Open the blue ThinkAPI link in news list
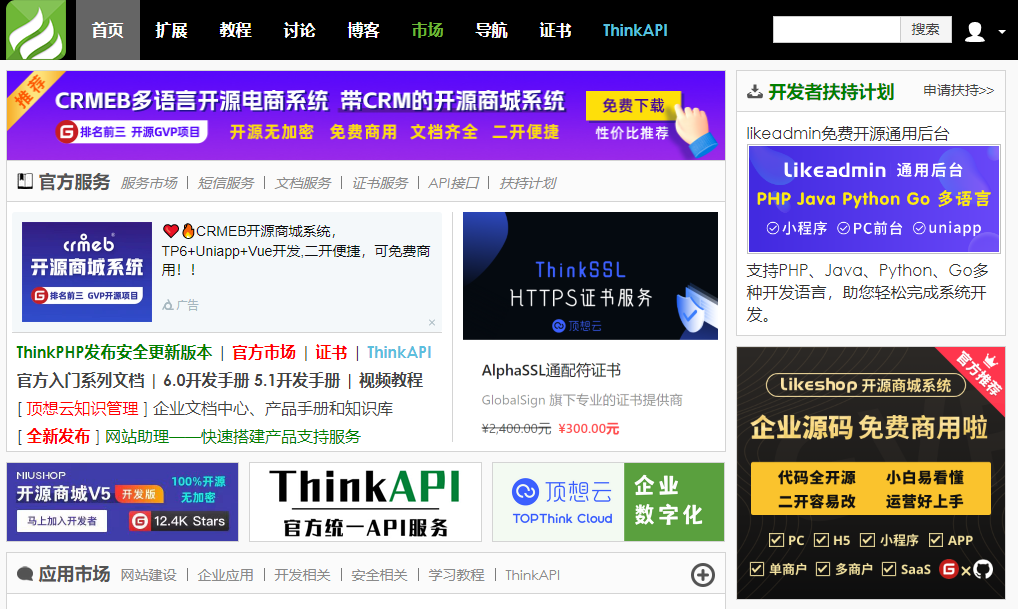The image size is (1018, 609). (x=399, y=353)
